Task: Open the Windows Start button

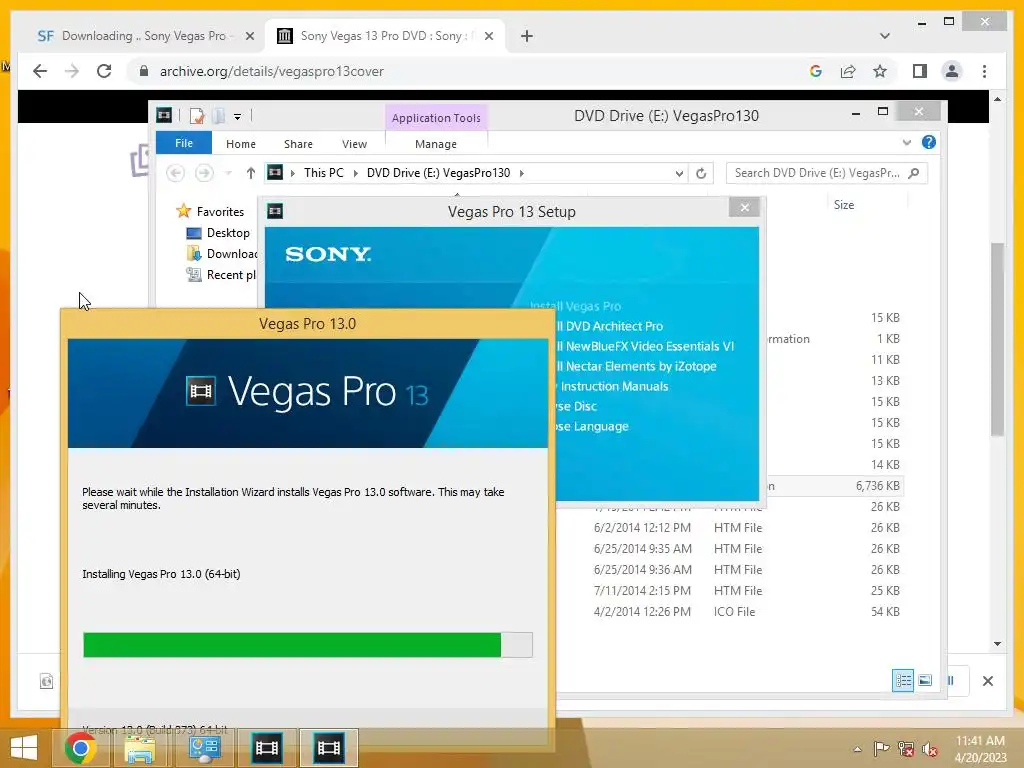Action: [25, 748]
